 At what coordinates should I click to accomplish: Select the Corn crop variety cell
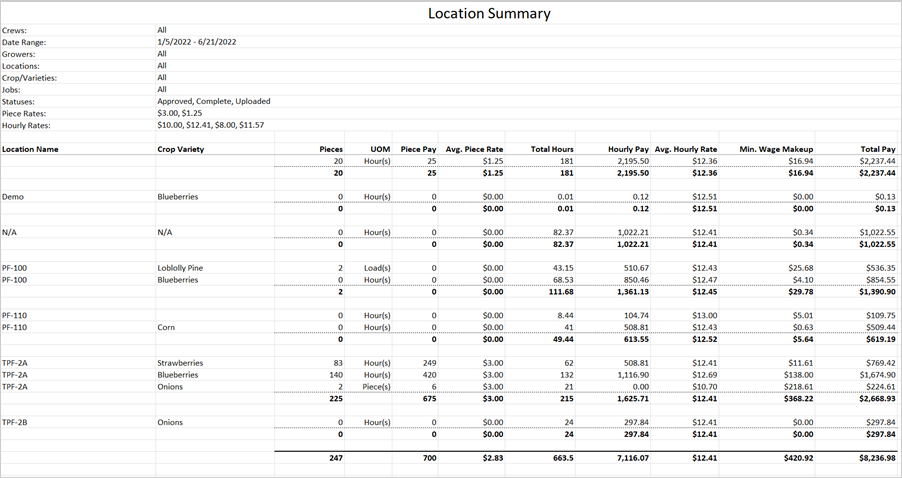[x=166, y=327]
